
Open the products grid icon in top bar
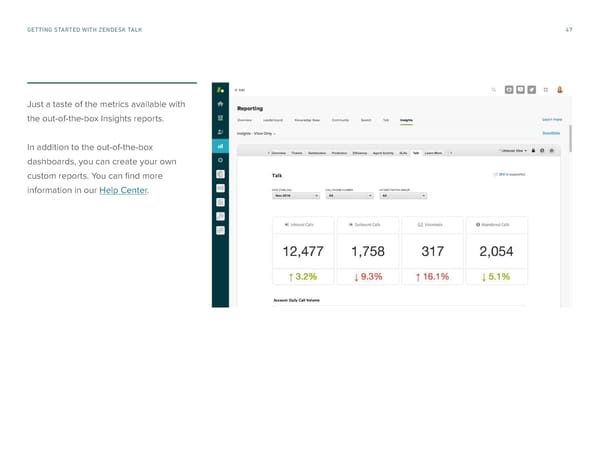tap(544, 89)
